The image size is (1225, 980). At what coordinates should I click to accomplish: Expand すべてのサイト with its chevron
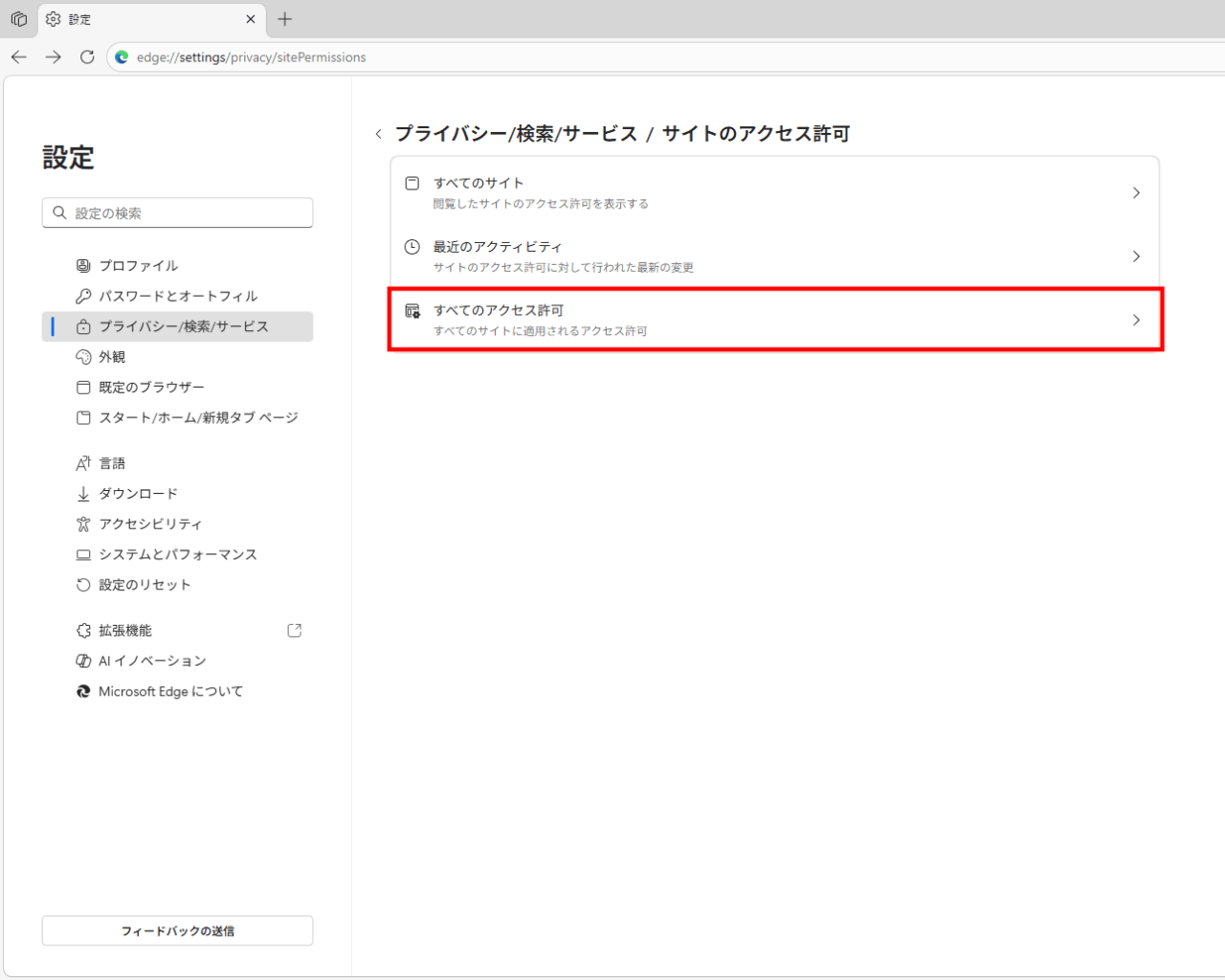point(1136,193)
